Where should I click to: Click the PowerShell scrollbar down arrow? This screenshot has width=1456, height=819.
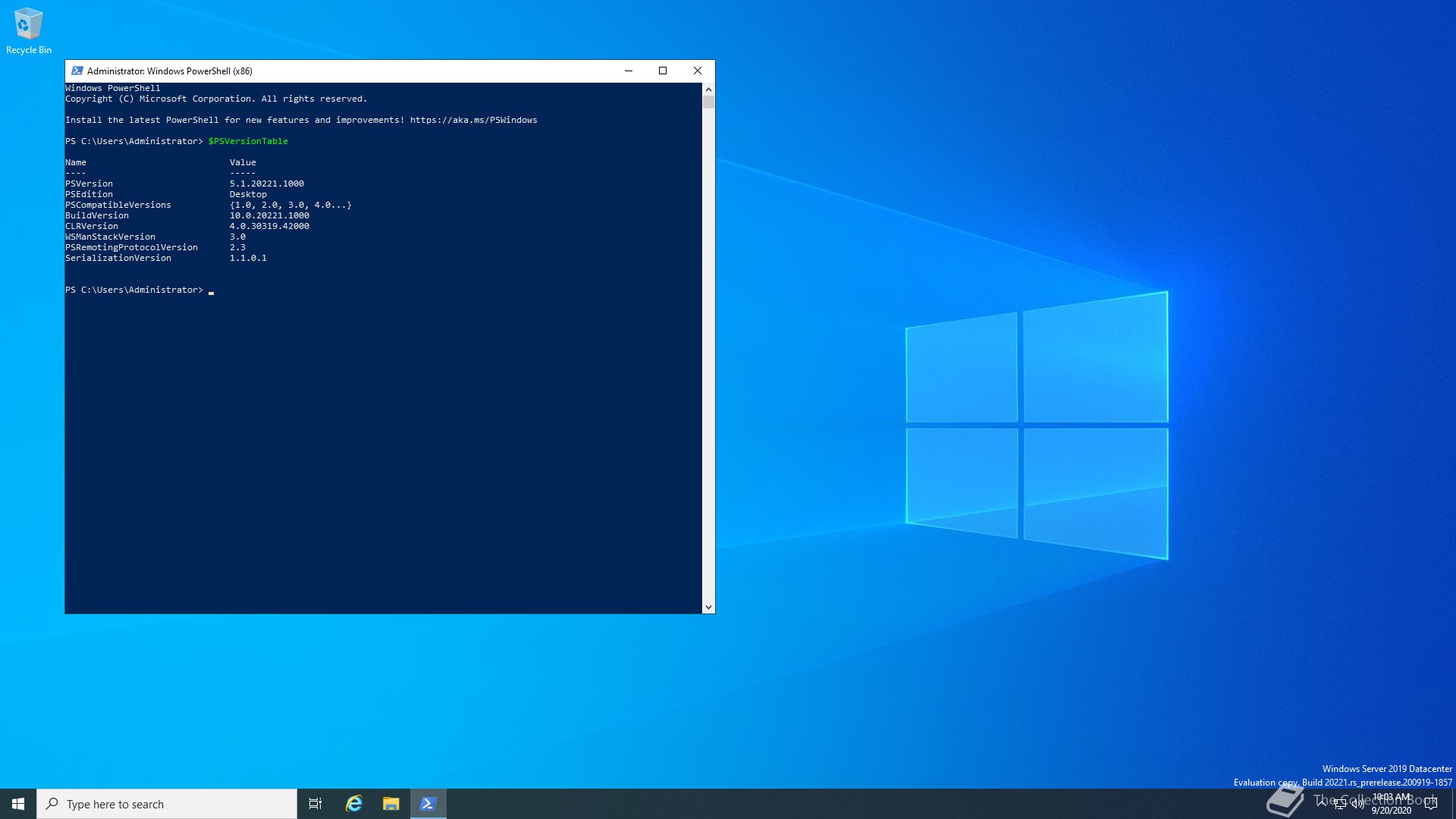[708, 607]
